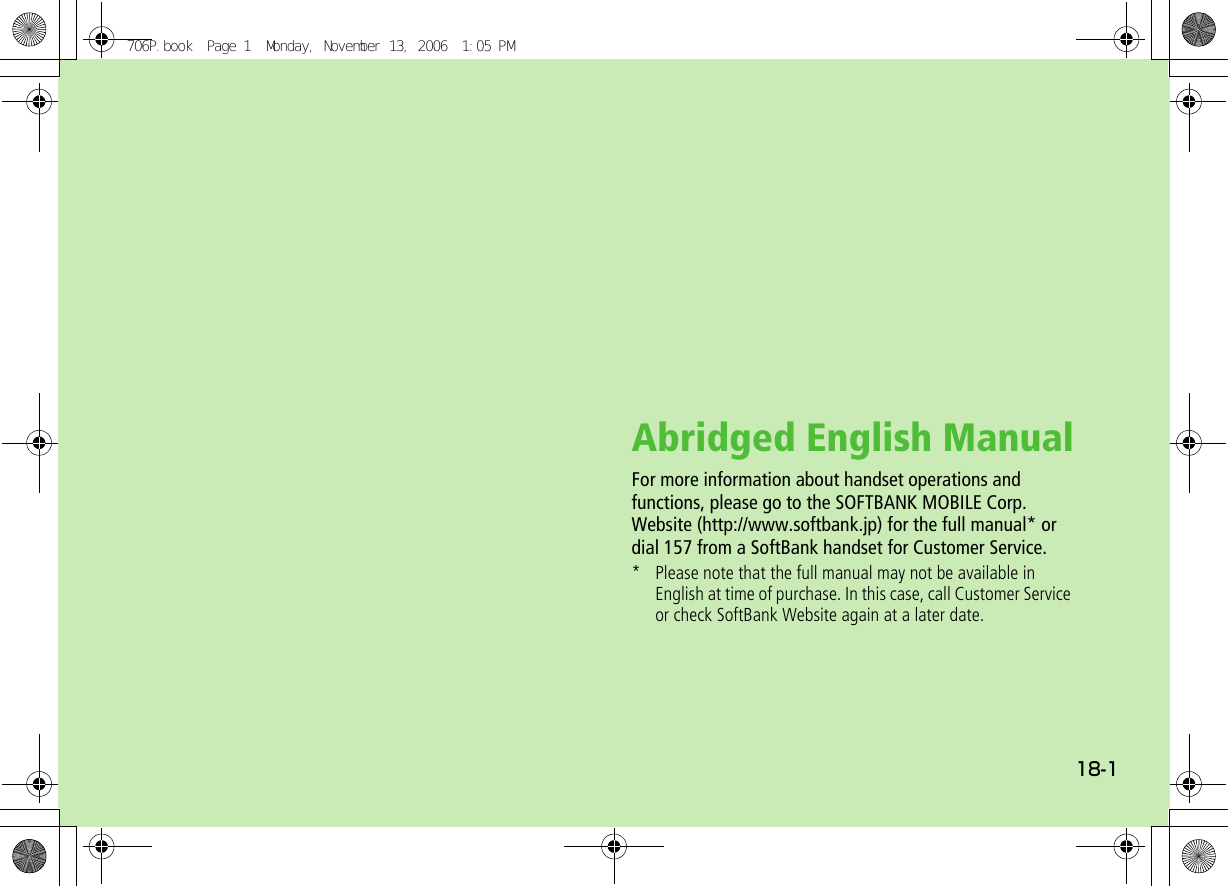The image size is (1228, 886).
Task: Click the line starting 'For more information about handset'
Action: 826,480
